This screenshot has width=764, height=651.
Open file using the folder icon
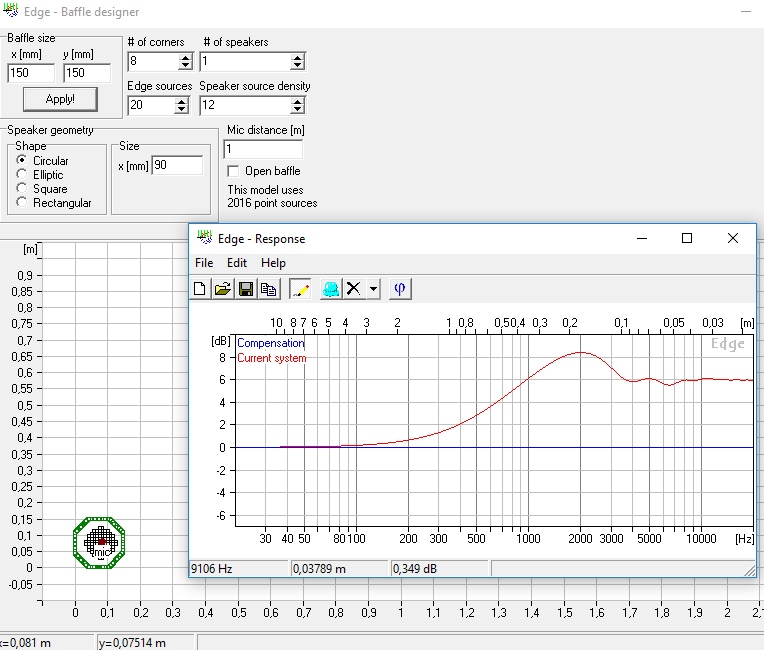pos(223,289)
